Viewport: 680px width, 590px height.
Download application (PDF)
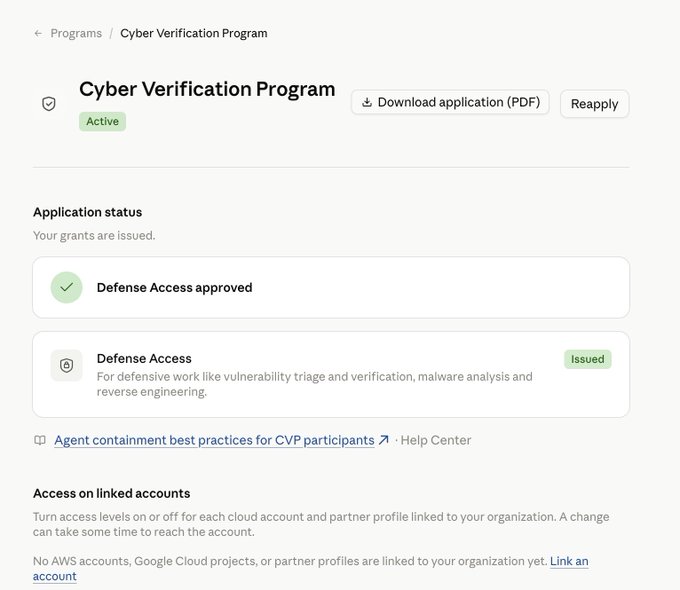(x=450, y=102)
